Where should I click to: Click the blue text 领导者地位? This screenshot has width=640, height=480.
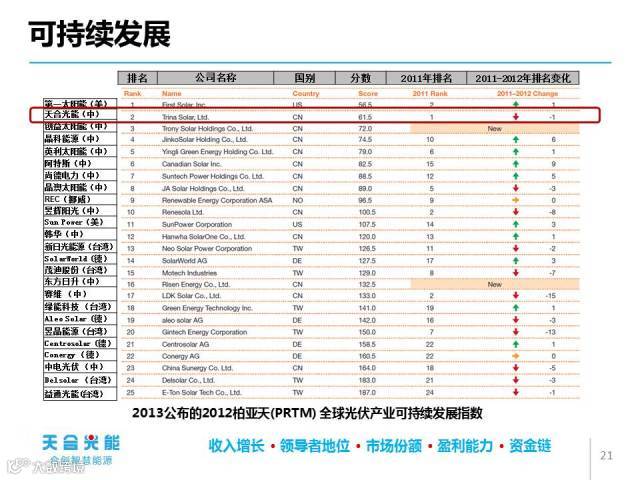tap(315, 446)
